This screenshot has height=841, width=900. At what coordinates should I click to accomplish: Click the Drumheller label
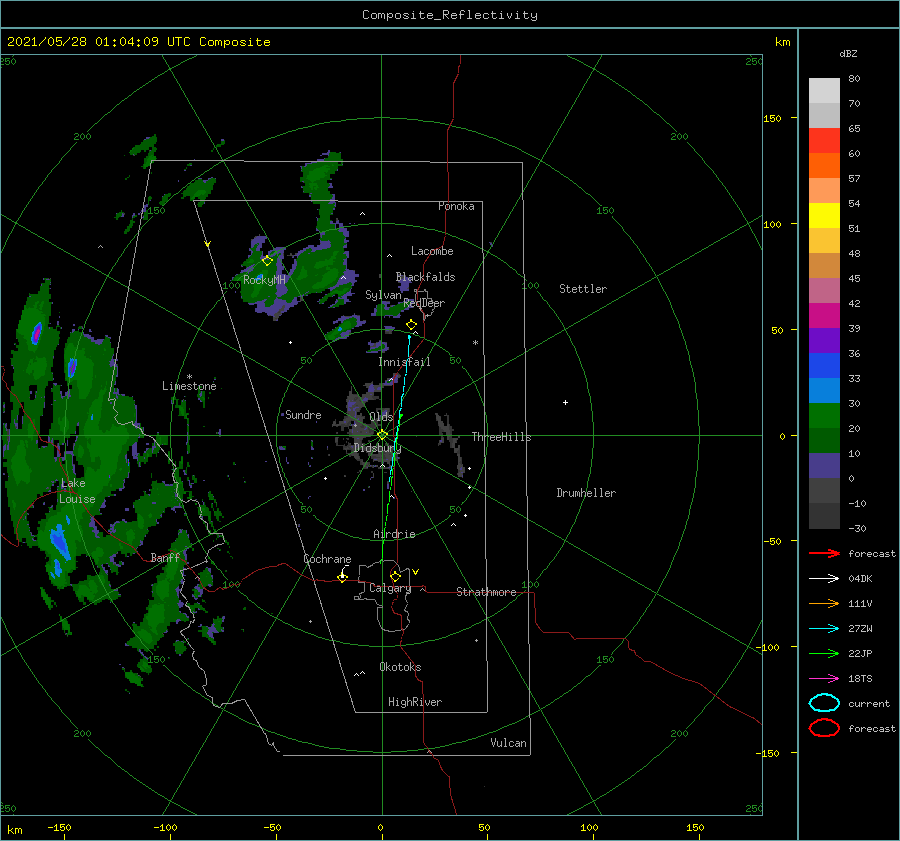tap(586, 493)
